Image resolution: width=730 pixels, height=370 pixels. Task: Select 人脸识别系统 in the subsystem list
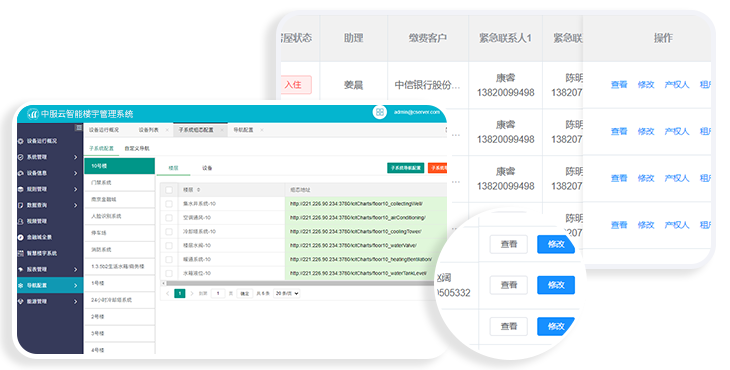tap(120, 216)
